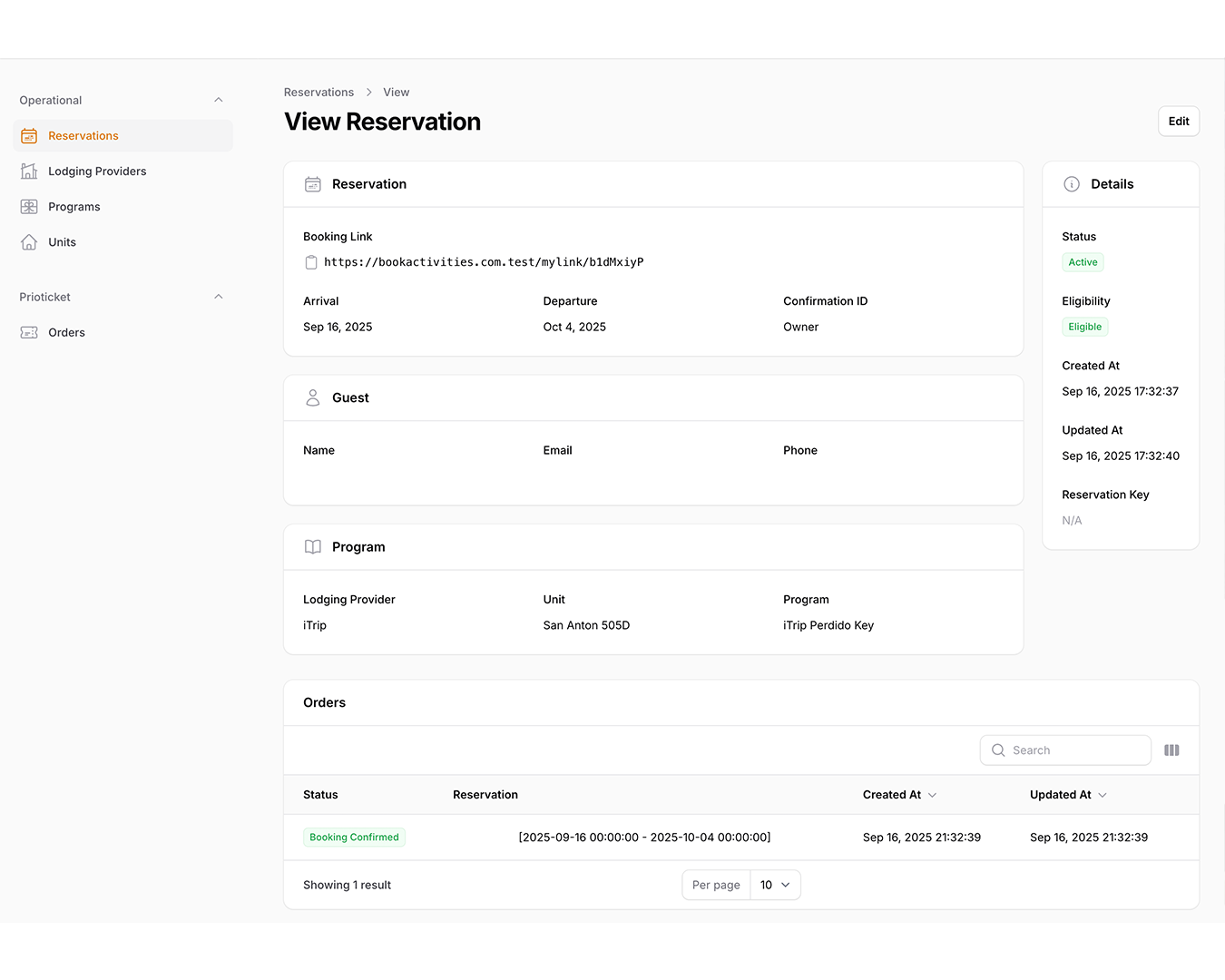1225x980 pixels.
Task: Click the Program book icon
Action: [x=313, y=547]
